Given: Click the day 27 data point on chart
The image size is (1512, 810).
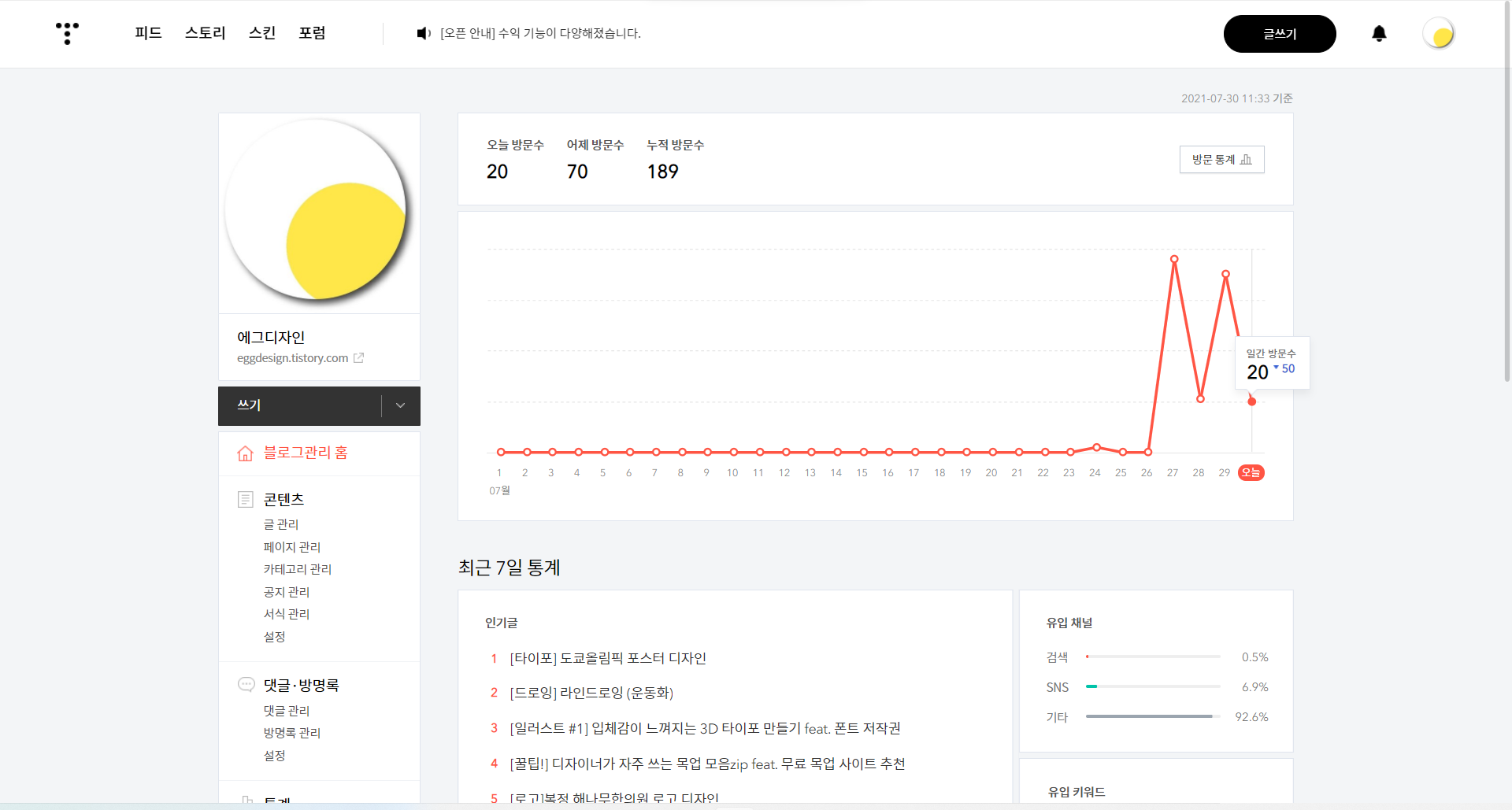Looking at the screenshot, I should (1174, 259).
